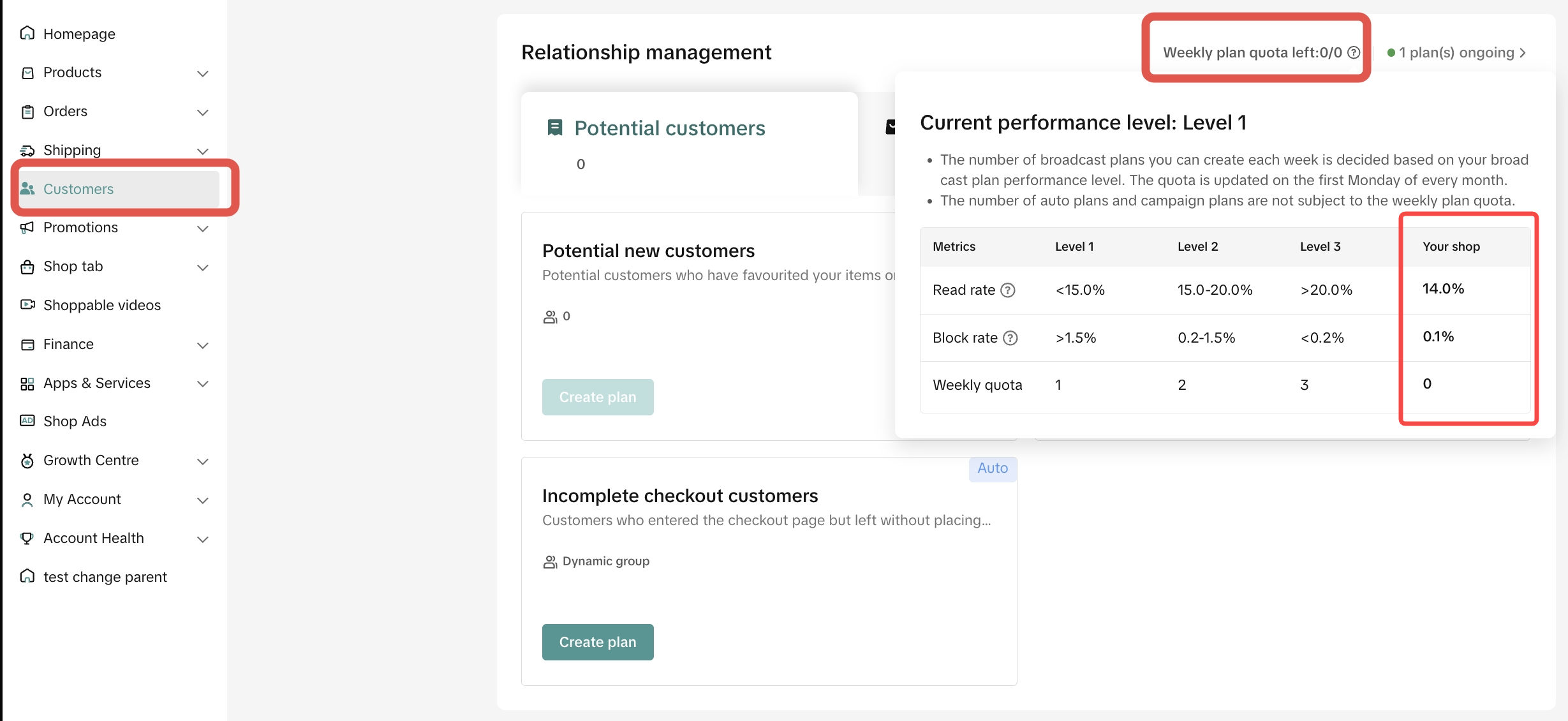Viewport: 1568px width, 721px height.
Task: Click Create plan under Potential new customers
Action: click(x=598, y=397)
